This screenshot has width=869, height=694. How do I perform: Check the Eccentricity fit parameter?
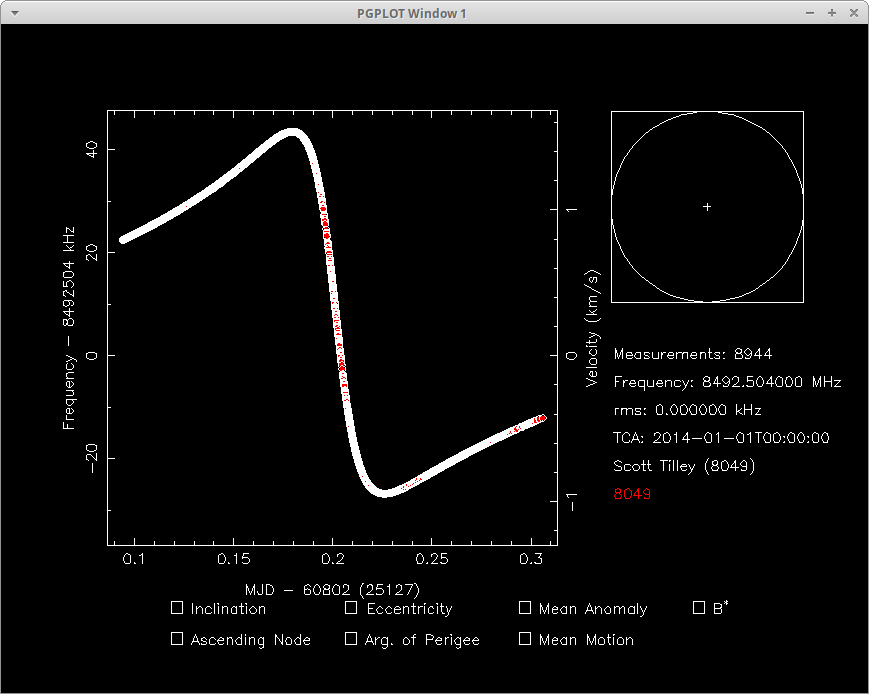coord(351,607)
